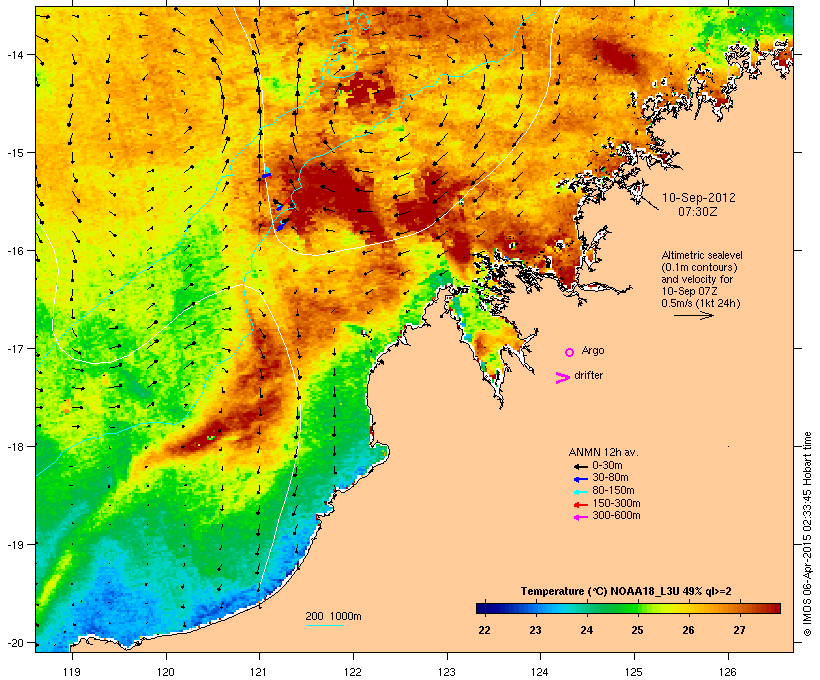Image resolution: width=820 pixels, height=680 pixels.
Task: Click the colorbar tick label 22
Action: (x=484, y=630)
